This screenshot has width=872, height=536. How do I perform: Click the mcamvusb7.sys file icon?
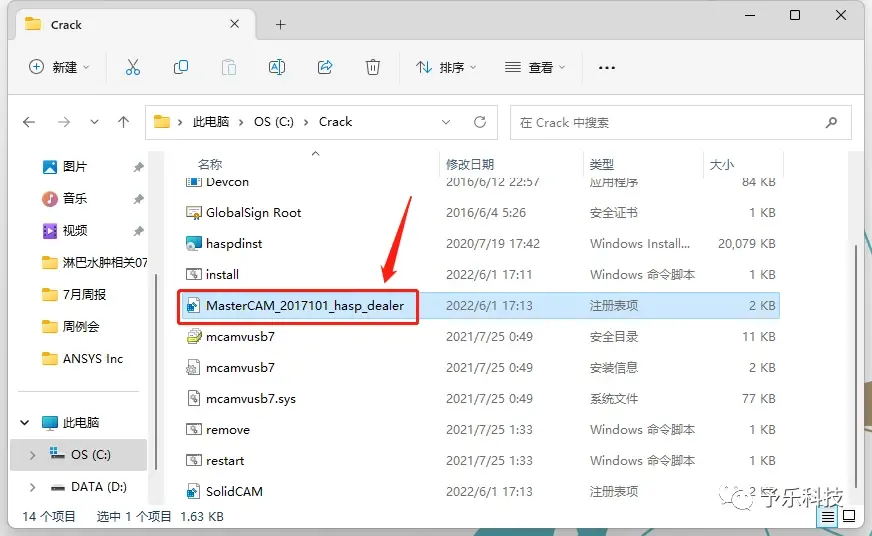coord(193,399)
